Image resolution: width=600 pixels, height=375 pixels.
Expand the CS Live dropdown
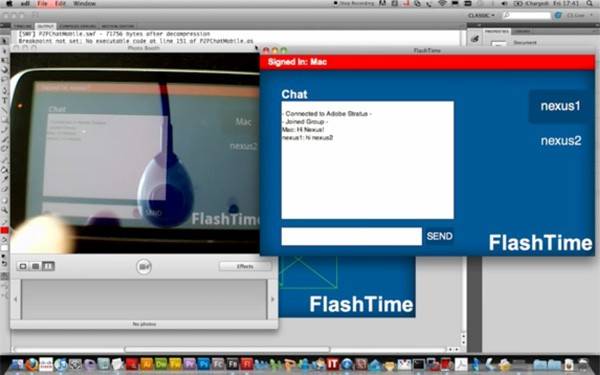point(579,15)
